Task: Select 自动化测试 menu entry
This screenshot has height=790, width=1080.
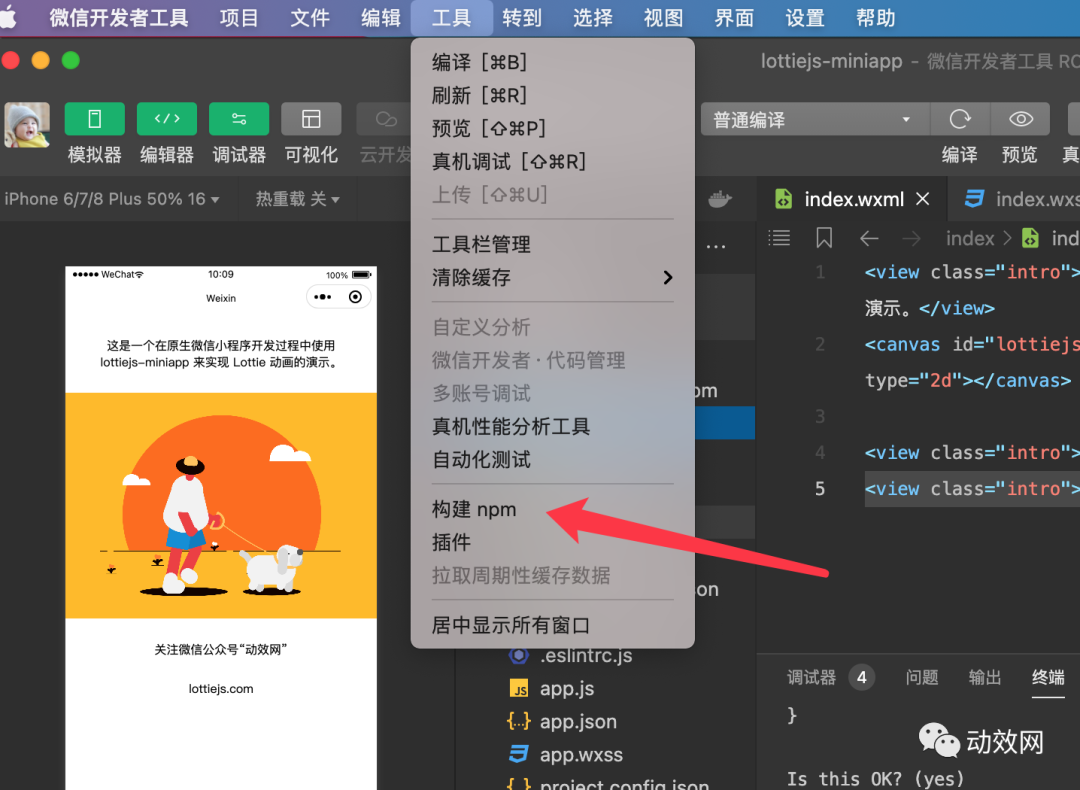Action: pyautogui.click(x=552, y=459)
